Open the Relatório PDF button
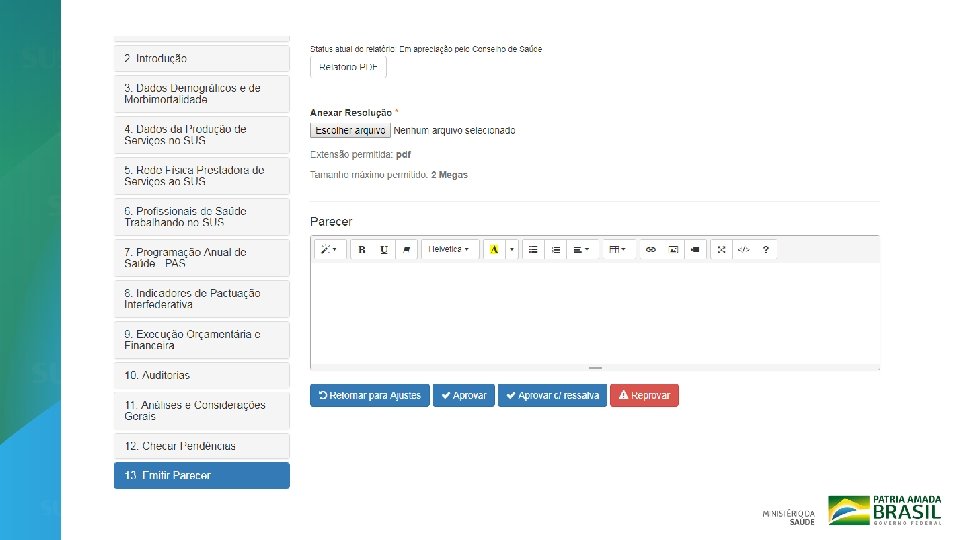This screenshot has width=960, height=540. coord(348,67)
